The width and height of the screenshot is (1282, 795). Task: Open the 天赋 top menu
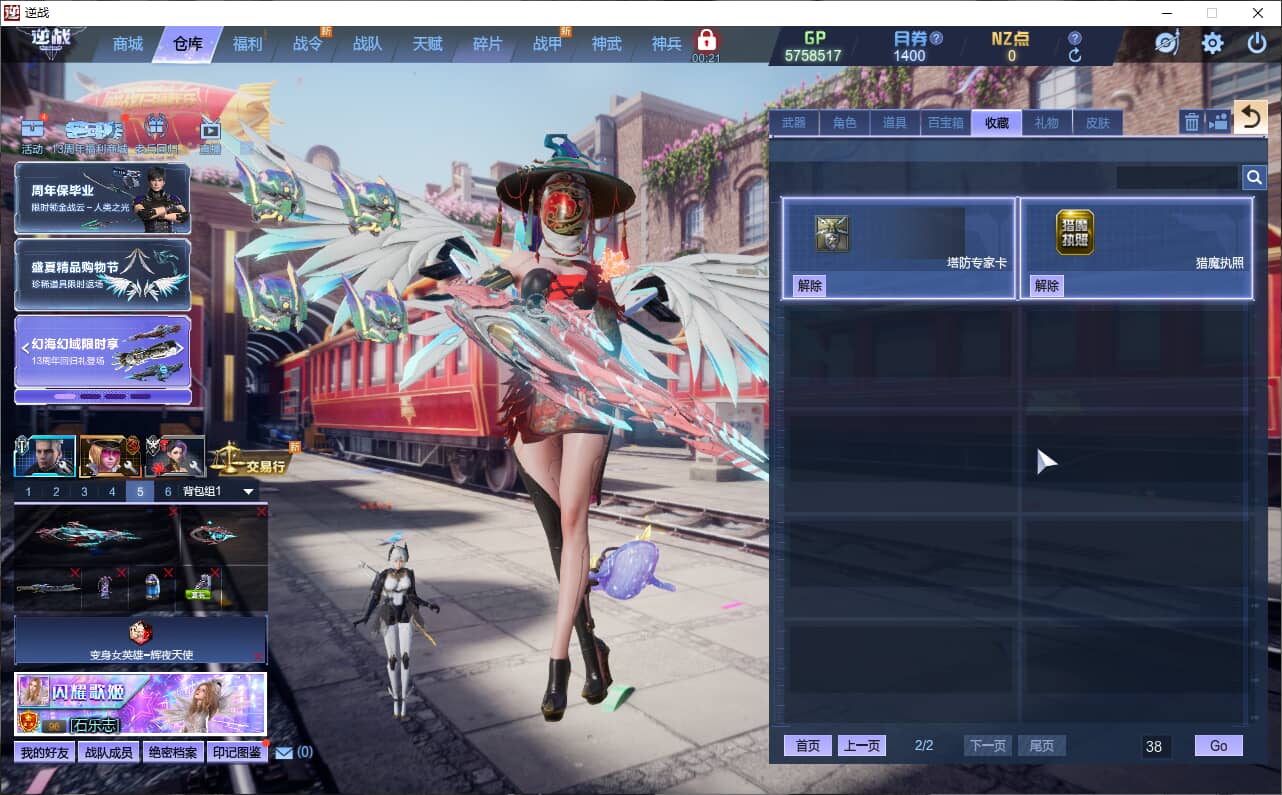click(427, 44)
